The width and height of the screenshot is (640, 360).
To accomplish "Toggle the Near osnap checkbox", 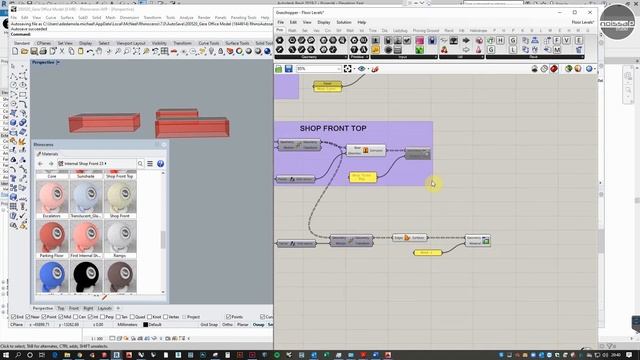I will [28, 317].
